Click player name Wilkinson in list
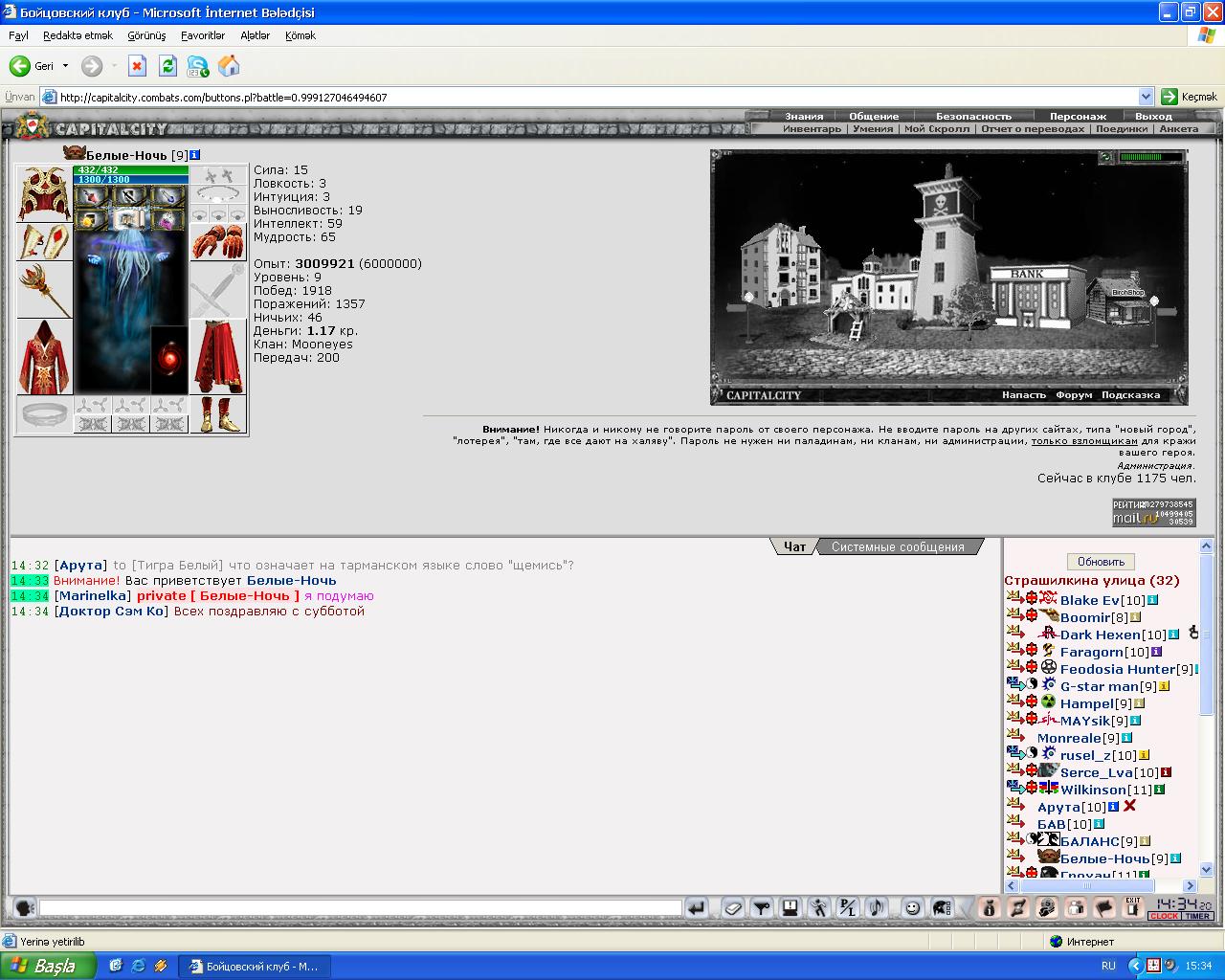Image resolution: width=1225 pixels, height=980 pixels. click(1093, 790)
